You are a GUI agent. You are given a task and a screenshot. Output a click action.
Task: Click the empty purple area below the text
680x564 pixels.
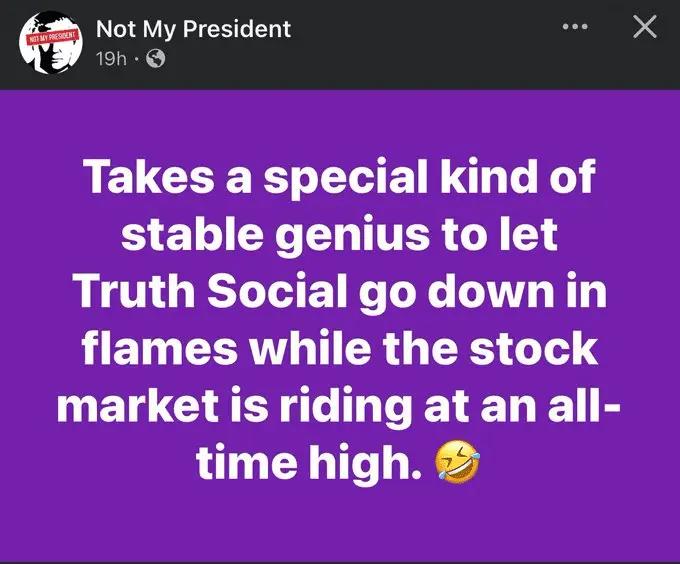[340, 525]
